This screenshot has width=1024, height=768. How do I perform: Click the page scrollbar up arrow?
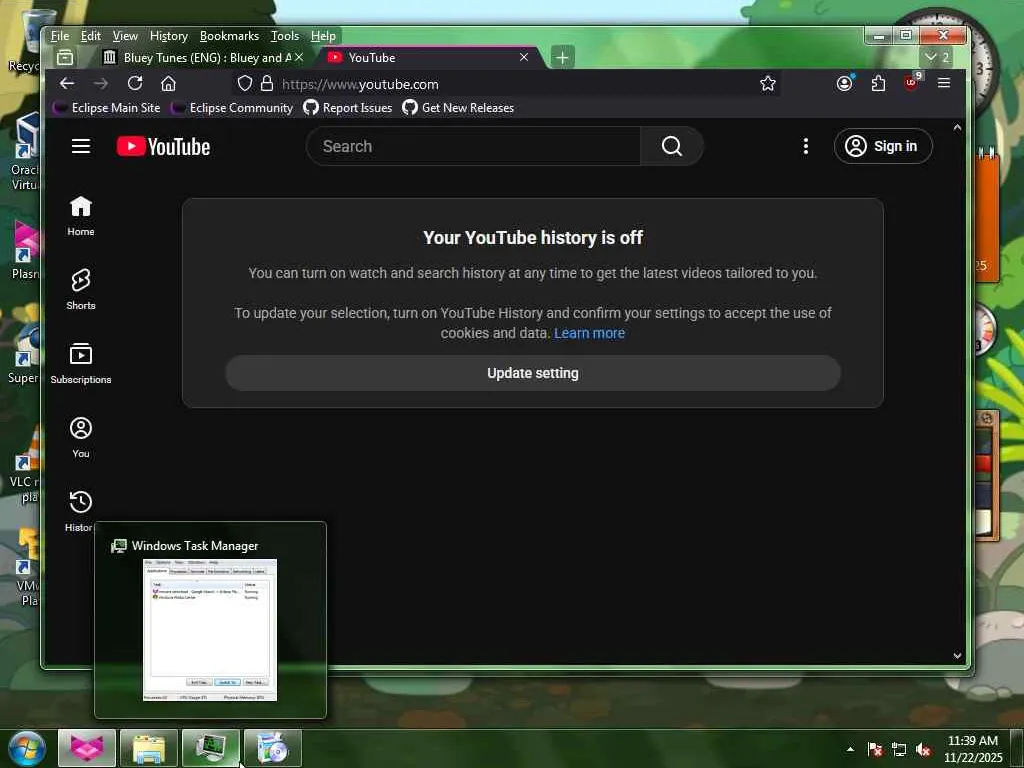[x=957, y=128]
